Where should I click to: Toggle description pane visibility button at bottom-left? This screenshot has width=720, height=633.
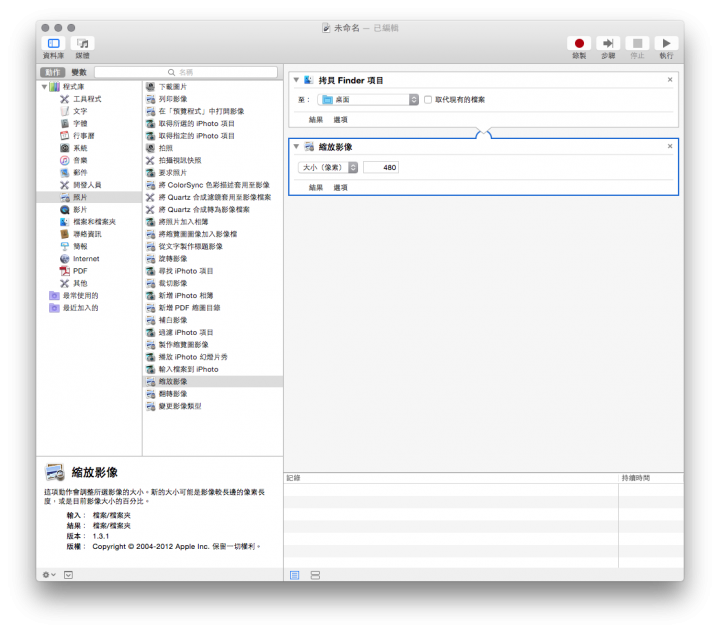68,575
